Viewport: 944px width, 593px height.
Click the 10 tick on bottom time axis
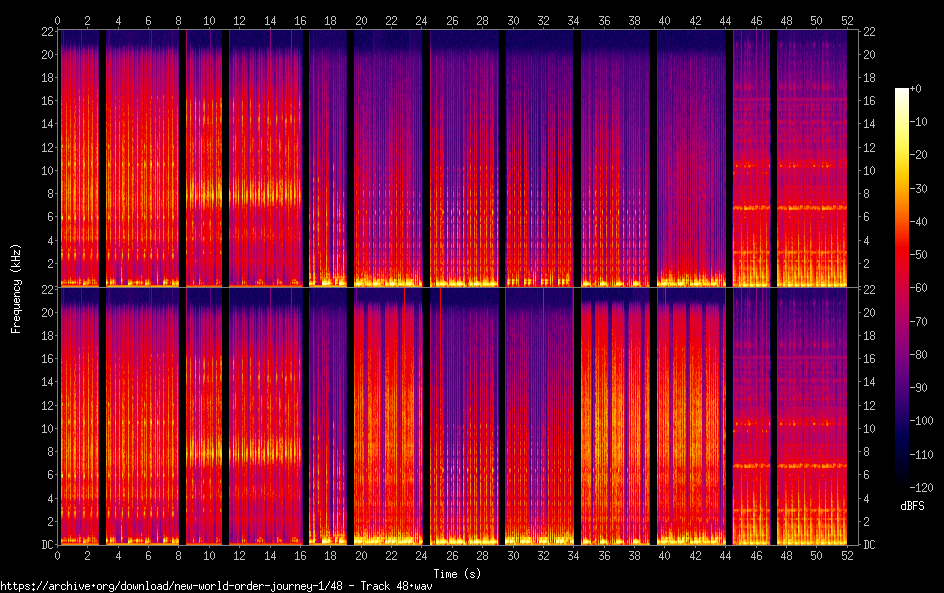click(210, 555)
